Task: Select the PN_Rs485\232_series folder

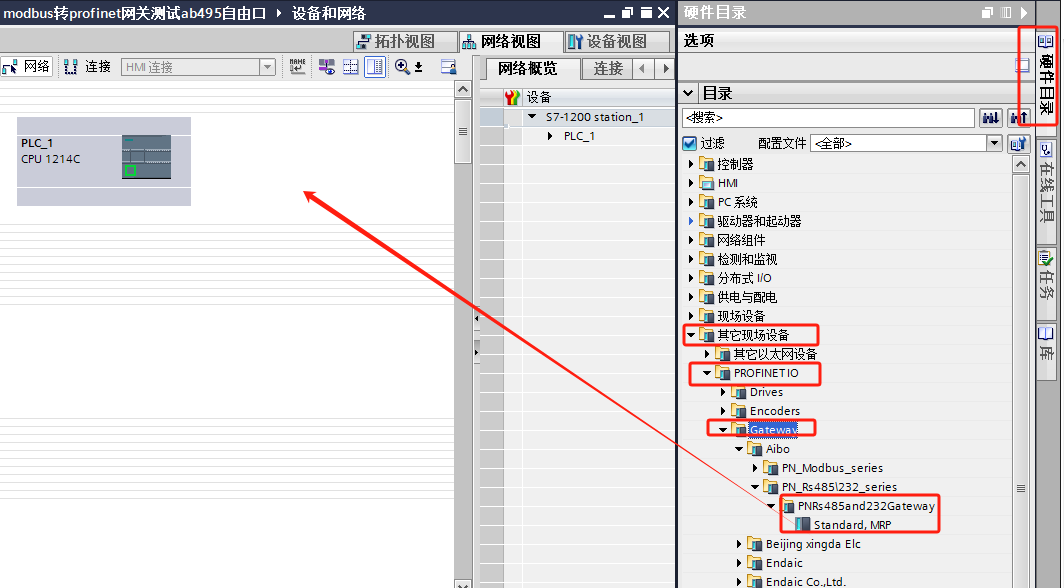Action: 839,487
